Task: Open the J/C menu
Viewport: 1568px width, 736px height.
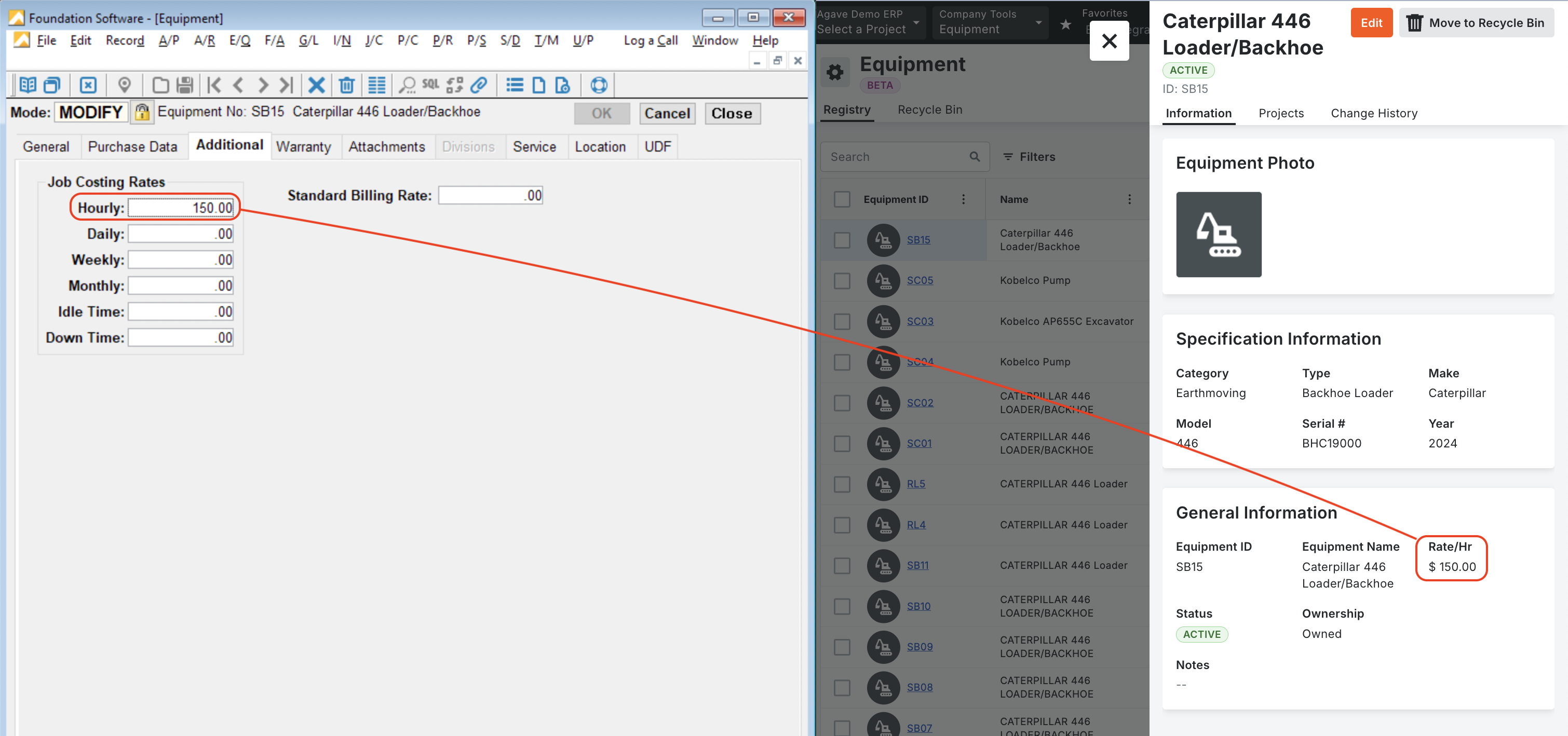Action: click(x=374, y=40)
